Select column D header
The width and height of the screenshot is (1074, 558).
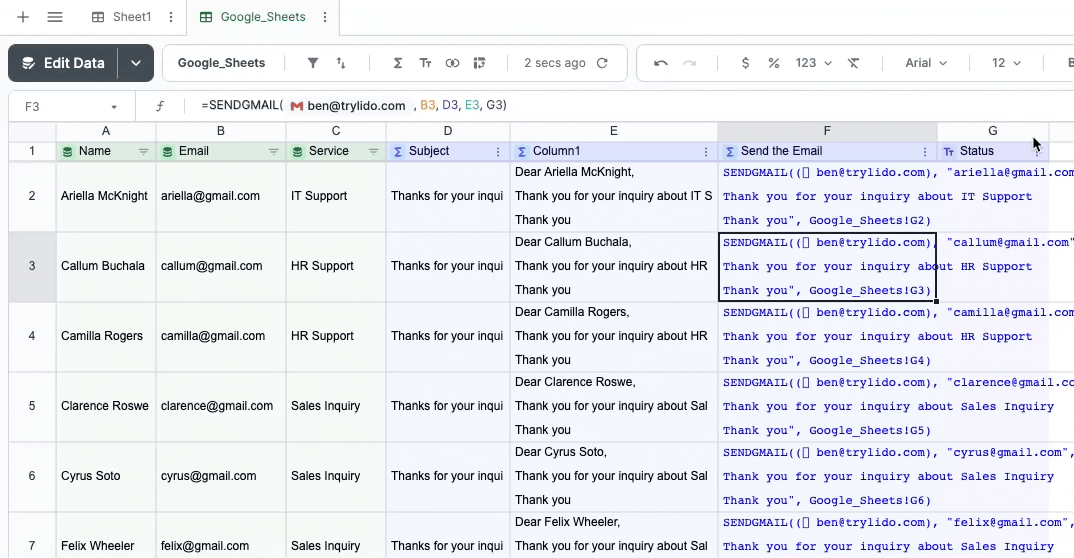pyautogui.click(x=448, y=131)
